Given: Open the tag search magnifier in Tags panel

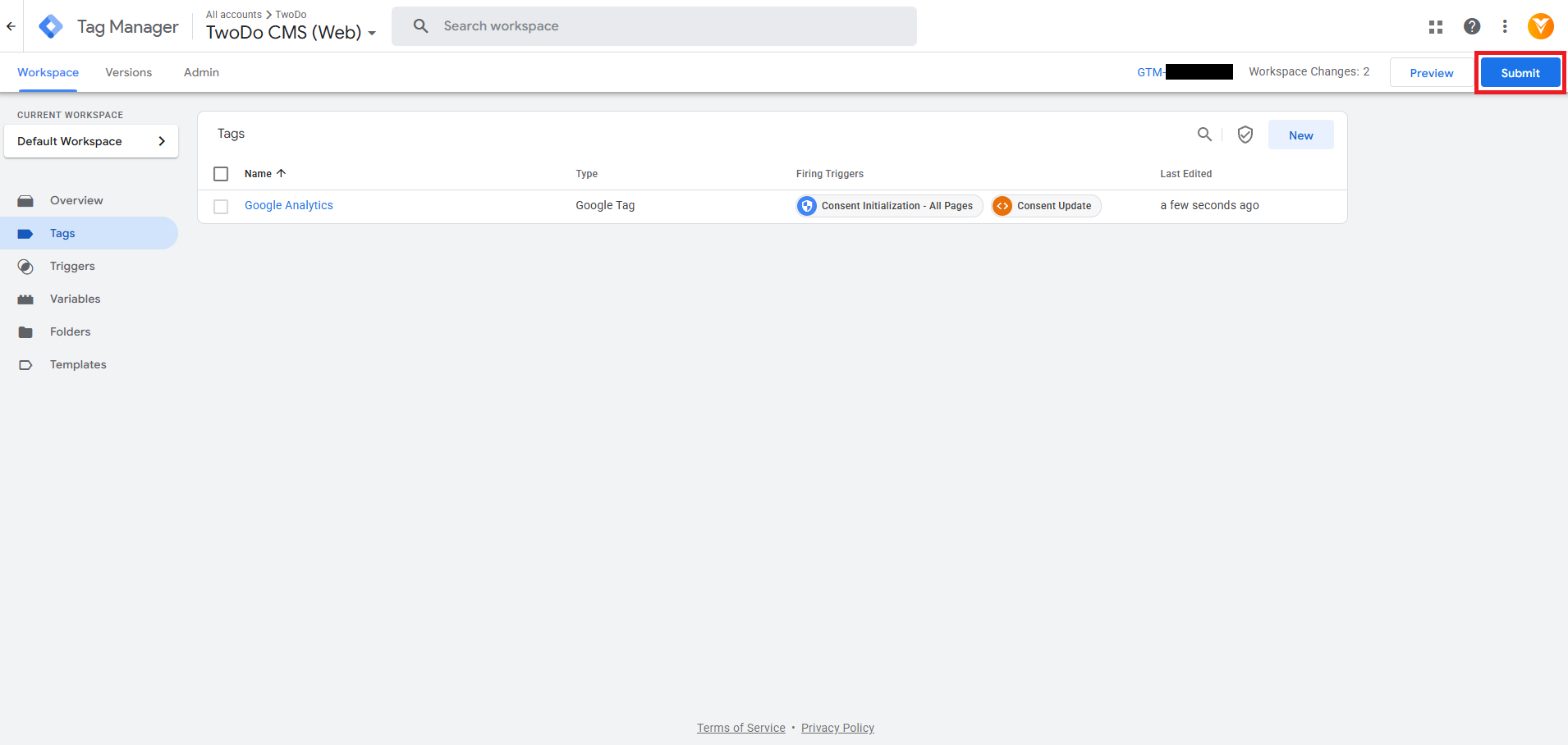Looking at the screenshot, I should (1204, 134).
